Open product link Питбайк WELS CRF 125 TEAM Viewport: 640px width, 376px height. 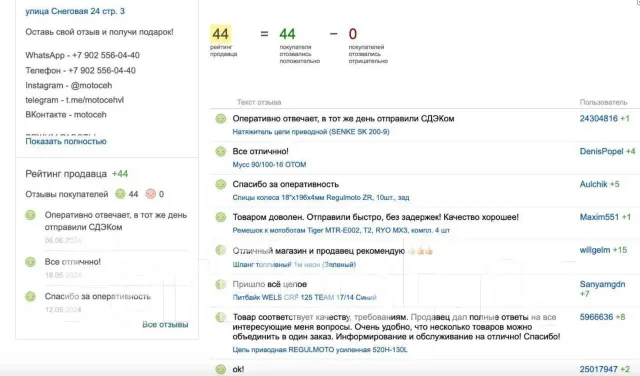coord(304,297)
